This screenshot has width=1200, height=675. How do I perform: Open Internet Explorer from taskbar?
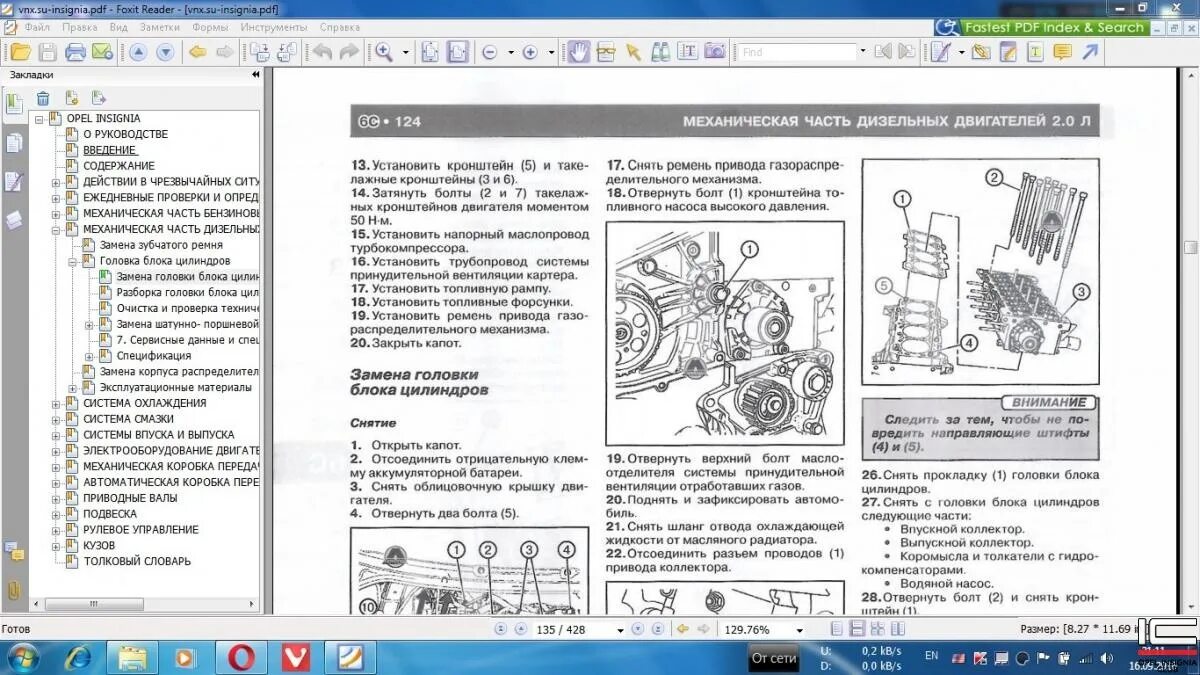77,657
